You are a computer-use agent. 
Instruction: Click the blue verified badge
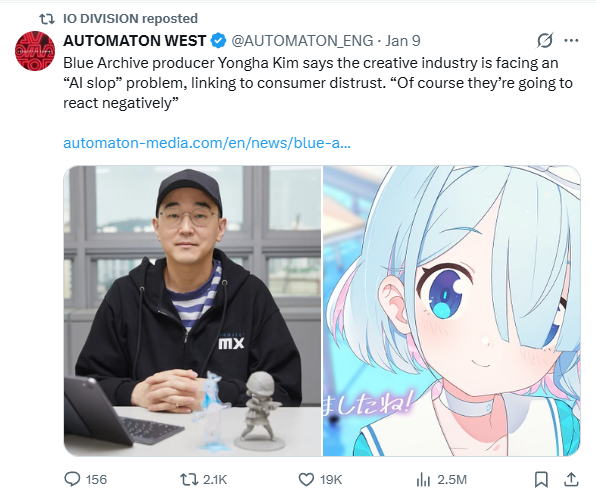pos(218,41)
